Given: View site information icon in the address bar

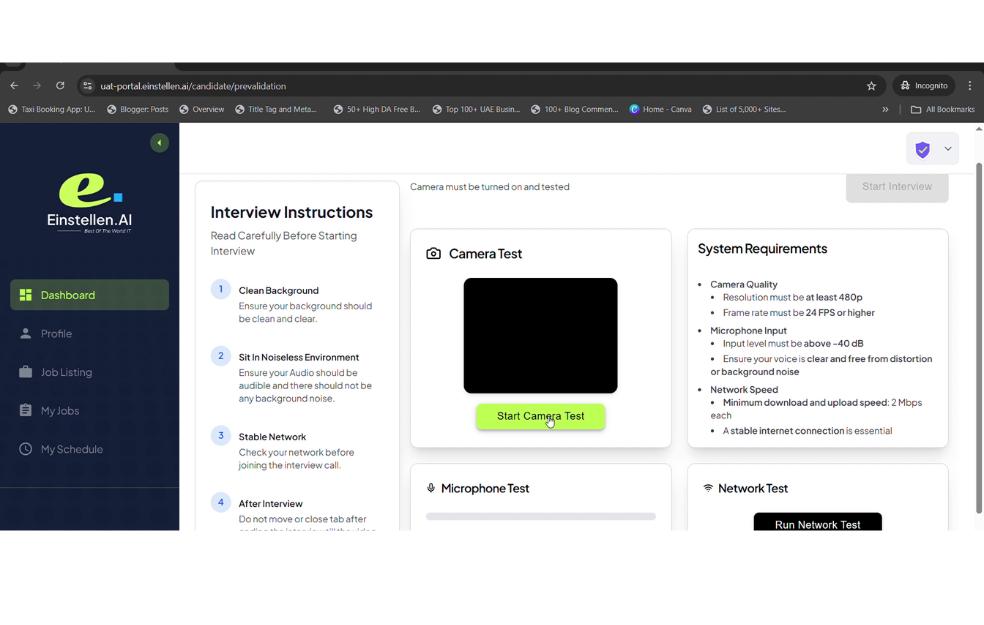Looking at the screenshot, I should pos(88,86).
